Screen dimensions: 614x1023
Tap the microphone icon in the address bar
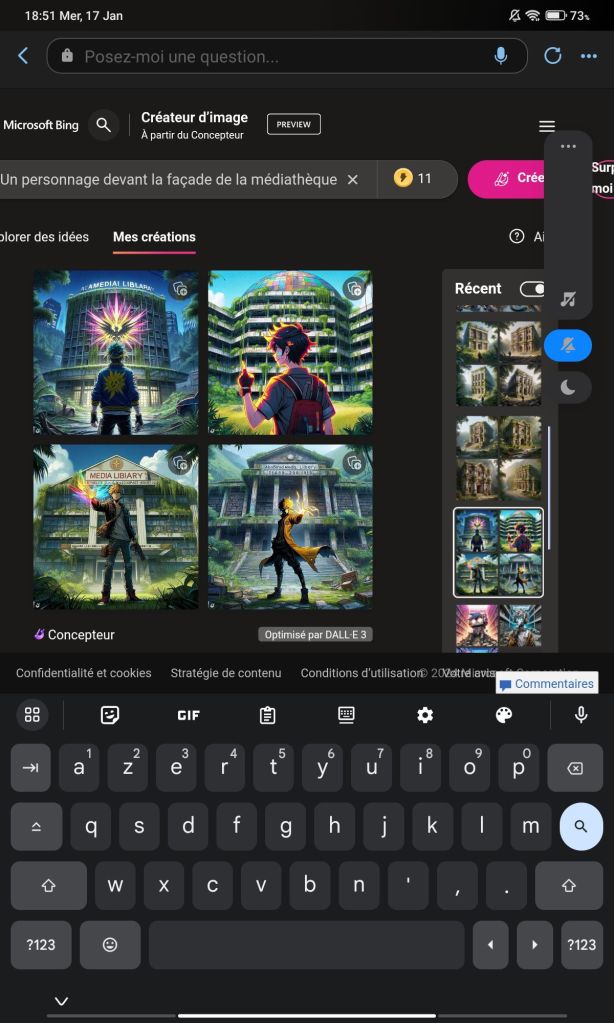[501, 56]
